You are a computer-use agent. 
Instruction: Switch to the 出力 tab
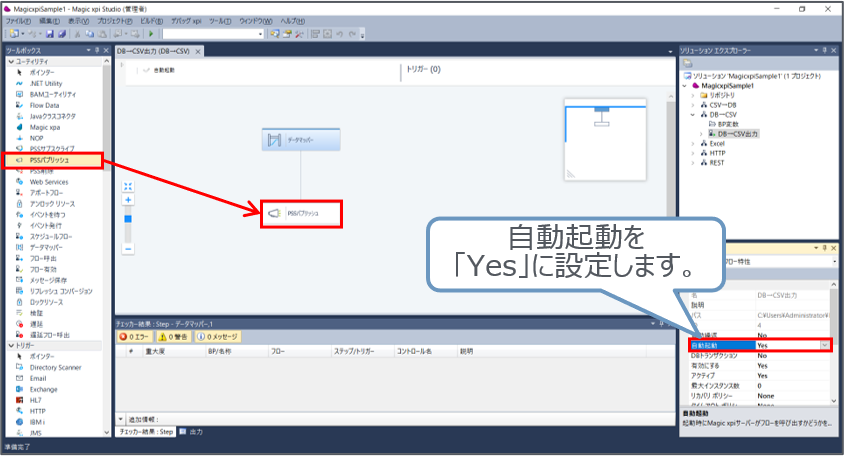(195, 431)
